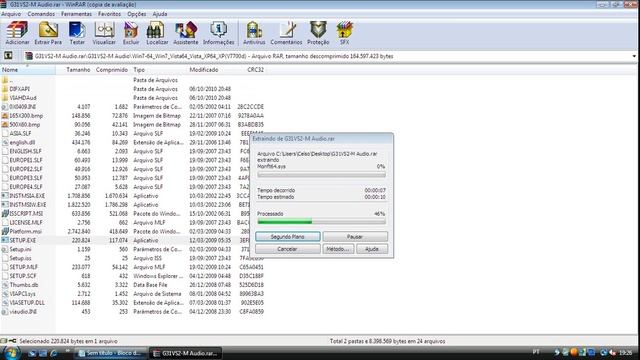The width and height of the screenshot is (640, 360).
Task: Open the Comandos menu
Action: [41, 14]
